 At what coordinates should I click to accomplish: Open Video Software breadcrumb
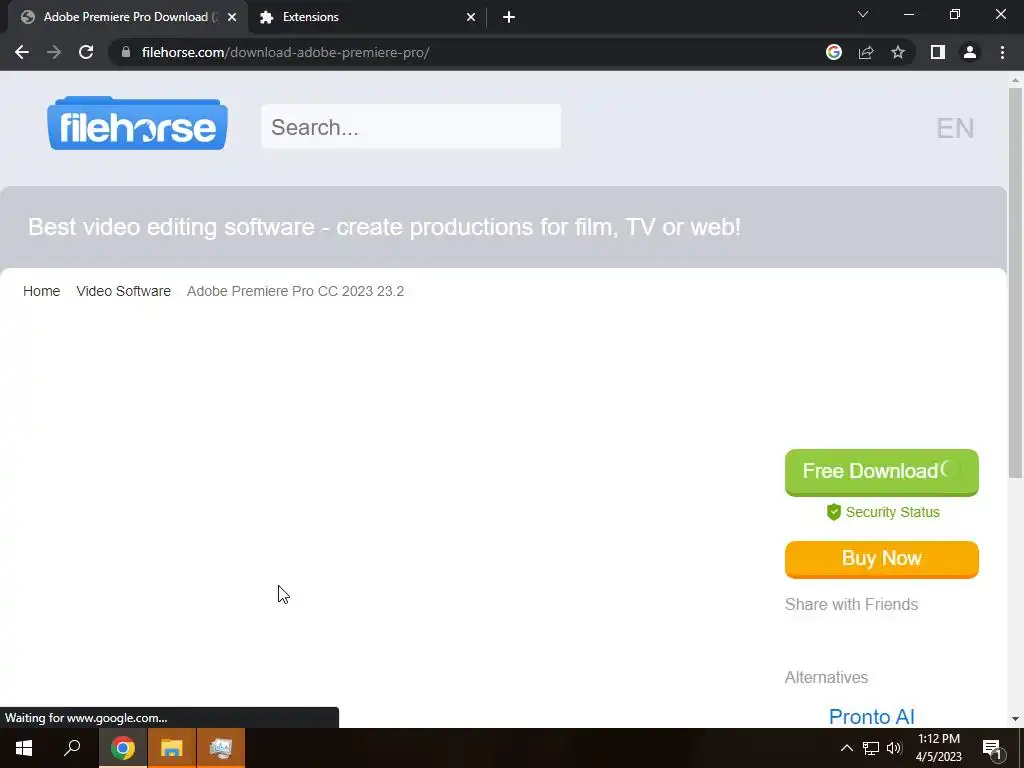(x=123, y=291)
